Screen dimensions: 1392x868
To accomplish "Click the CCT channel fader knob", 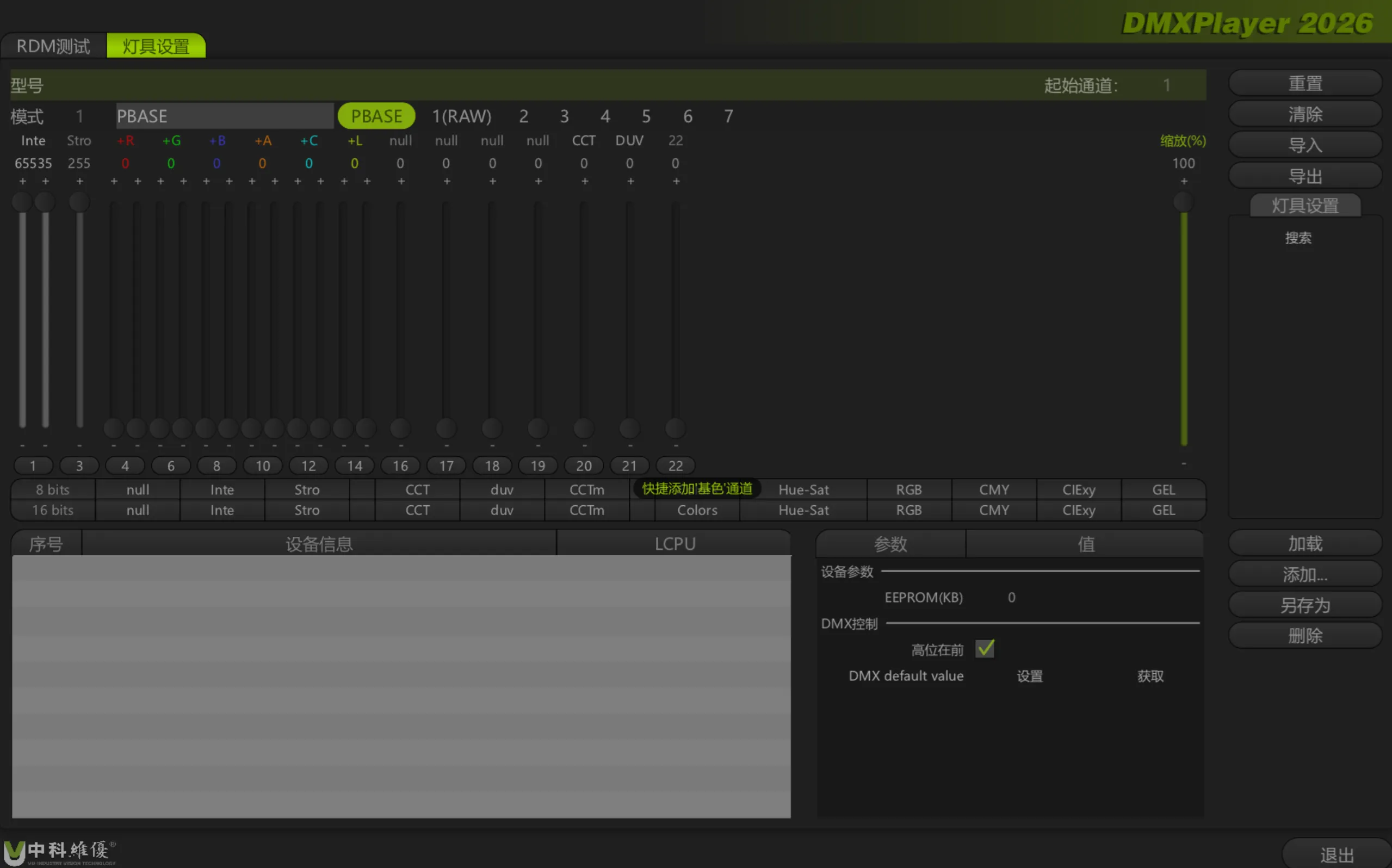I will pos(584,427).
